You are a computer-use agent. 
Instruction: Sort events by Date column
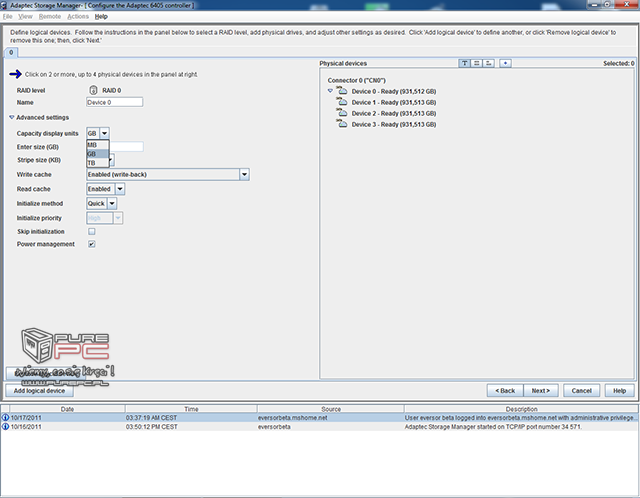pos(67,409)
